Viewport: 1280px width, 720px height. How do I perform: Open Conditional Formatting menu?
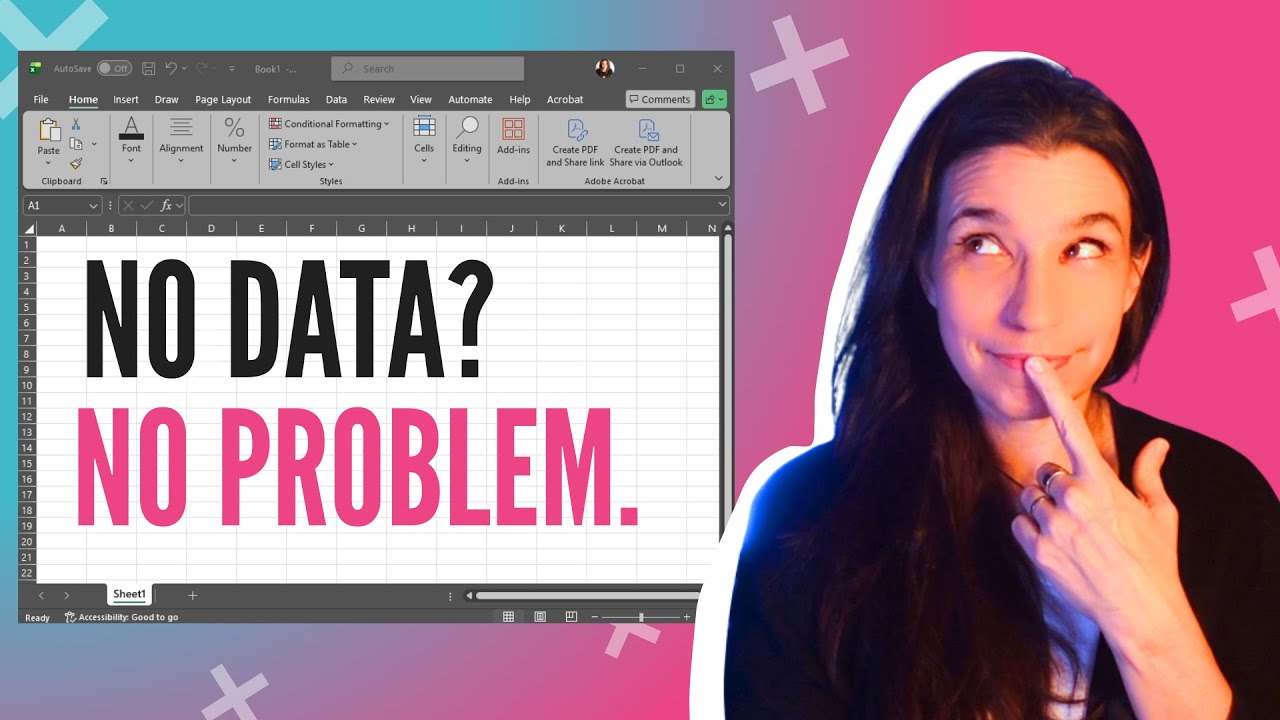329,124
